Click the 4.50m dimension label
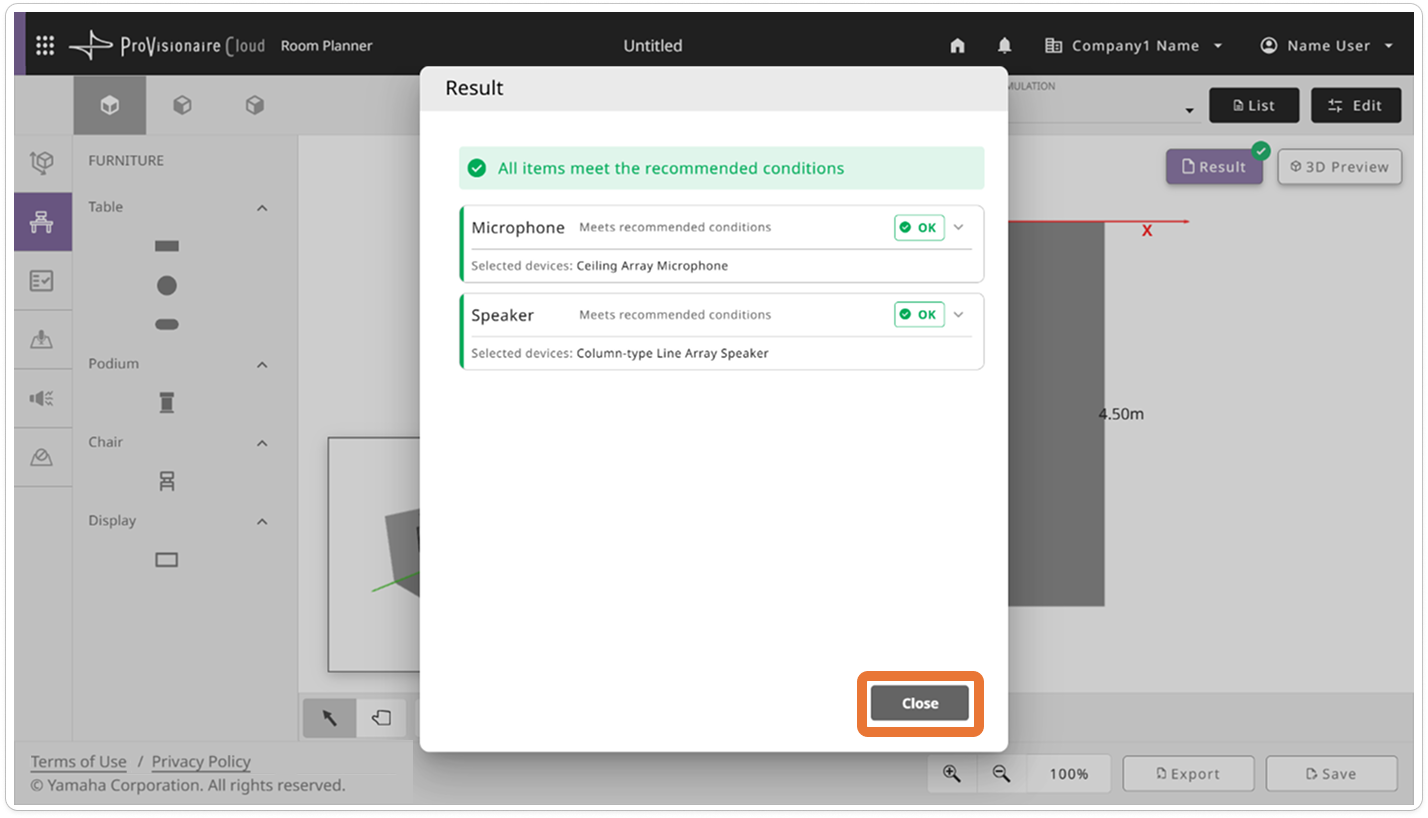 (x=1121, y=414)
